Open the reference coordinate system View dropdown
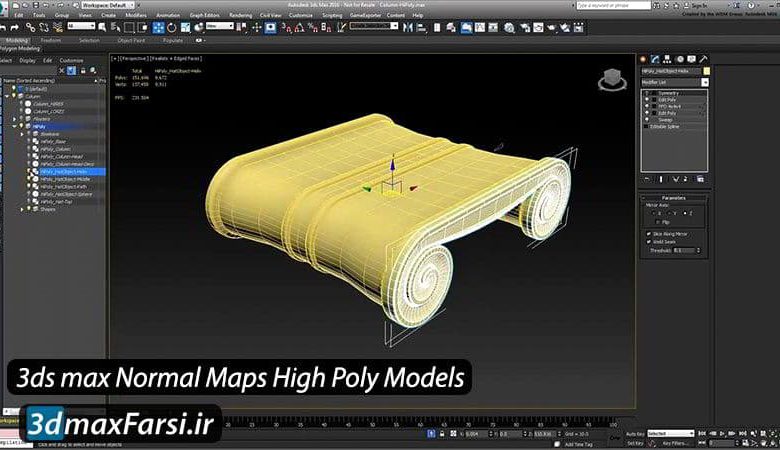This screenshot has height=450, width=780. click(219, 26)
